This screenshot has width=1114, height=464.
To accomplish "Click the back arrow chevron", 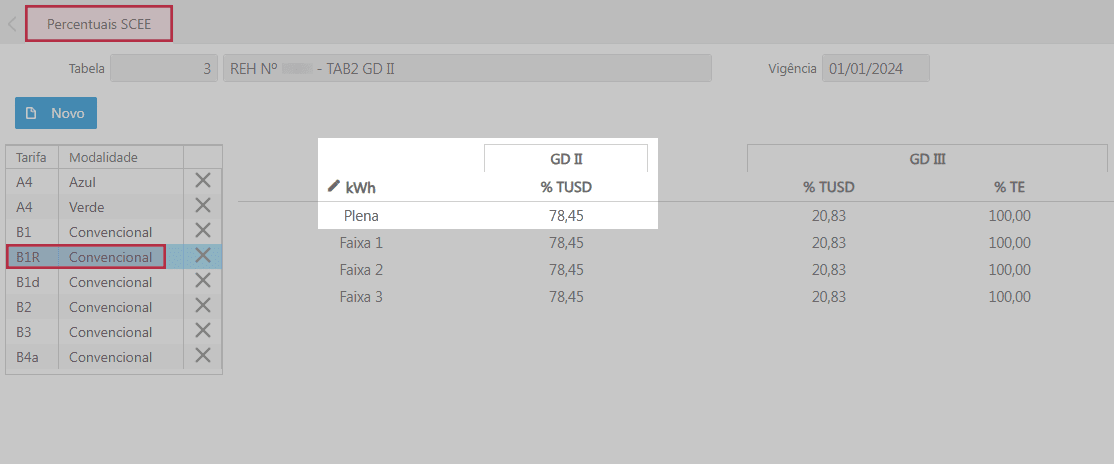I will click(x=12, y=24).
